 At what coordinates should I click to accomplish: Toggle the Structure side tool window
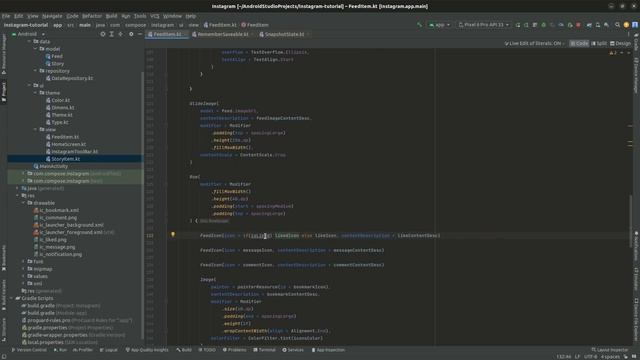(x=4, y=329)
